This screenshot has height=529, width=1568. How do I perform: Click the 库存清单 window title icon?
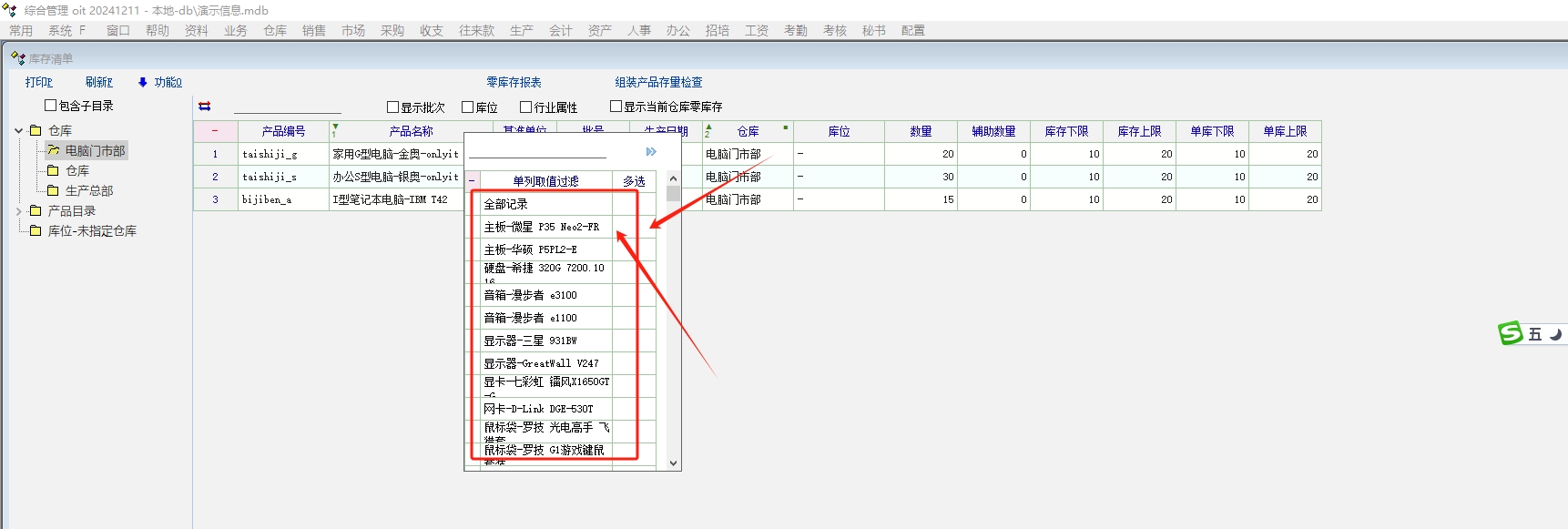[17, 58]
